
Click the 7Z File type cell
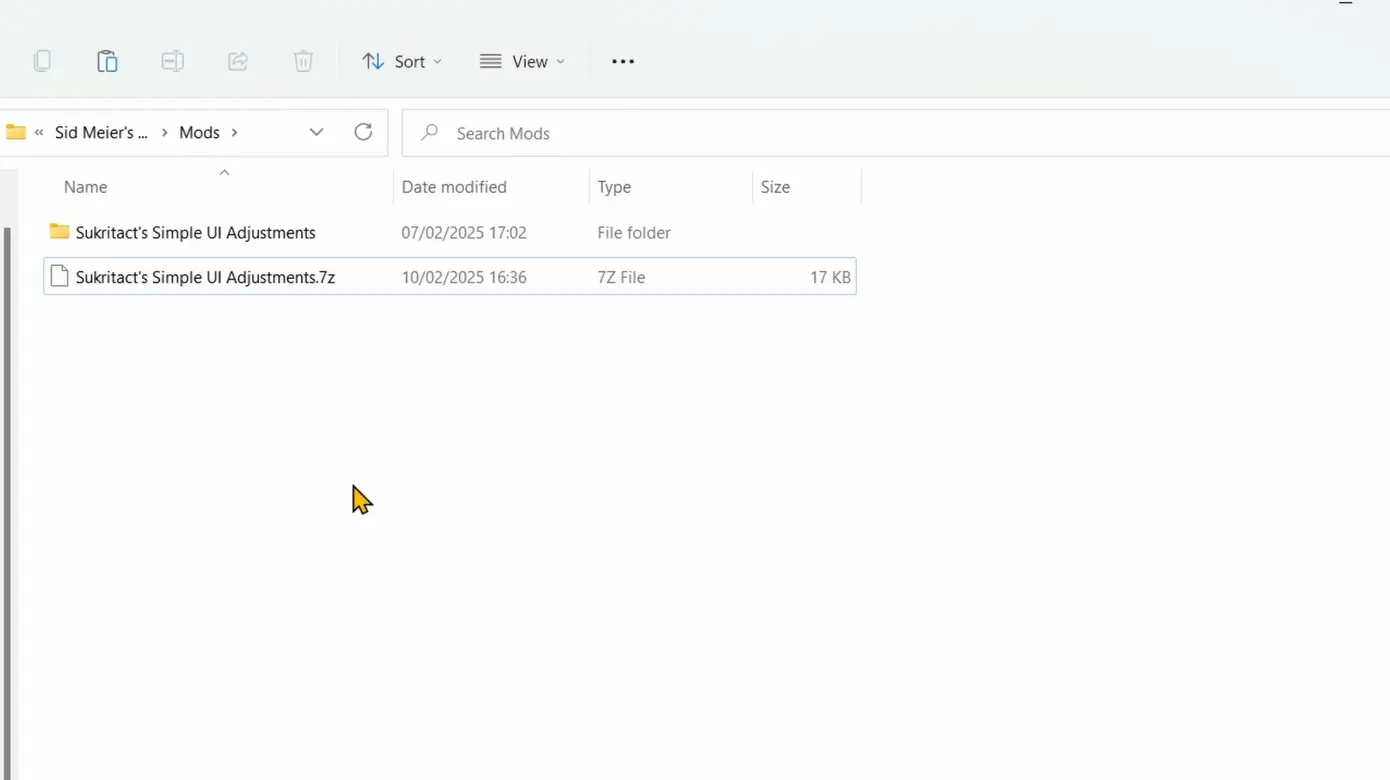[621, 277]
